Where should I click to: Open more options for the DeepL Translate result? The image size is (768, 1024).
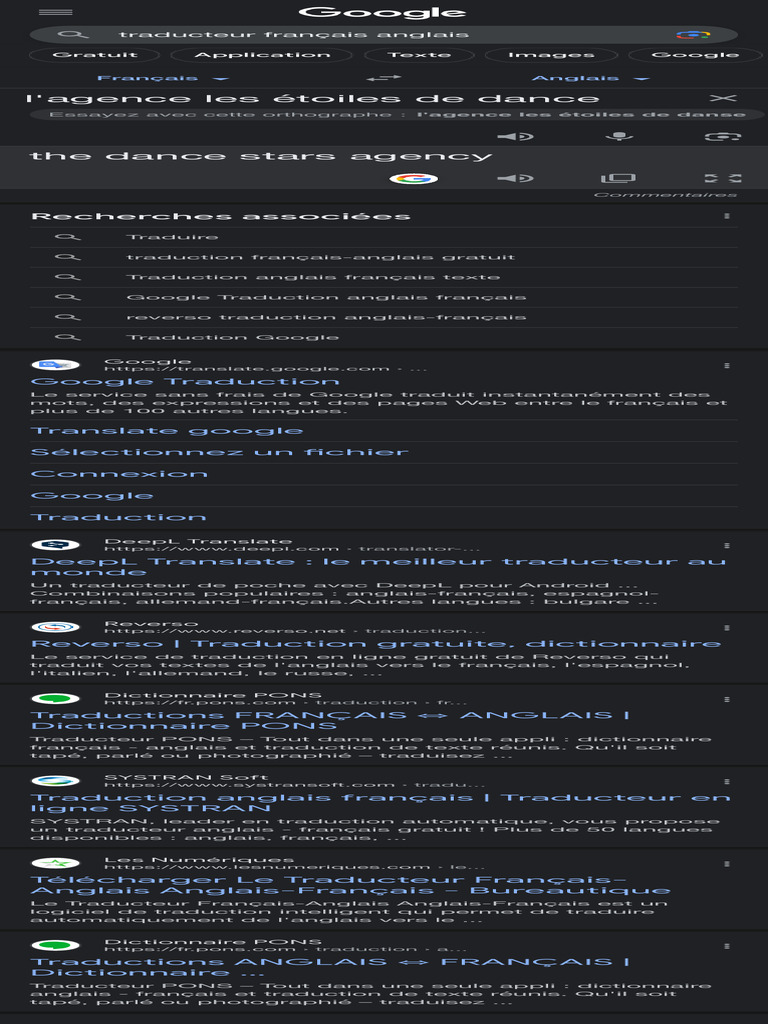click(x=727, y=545)
